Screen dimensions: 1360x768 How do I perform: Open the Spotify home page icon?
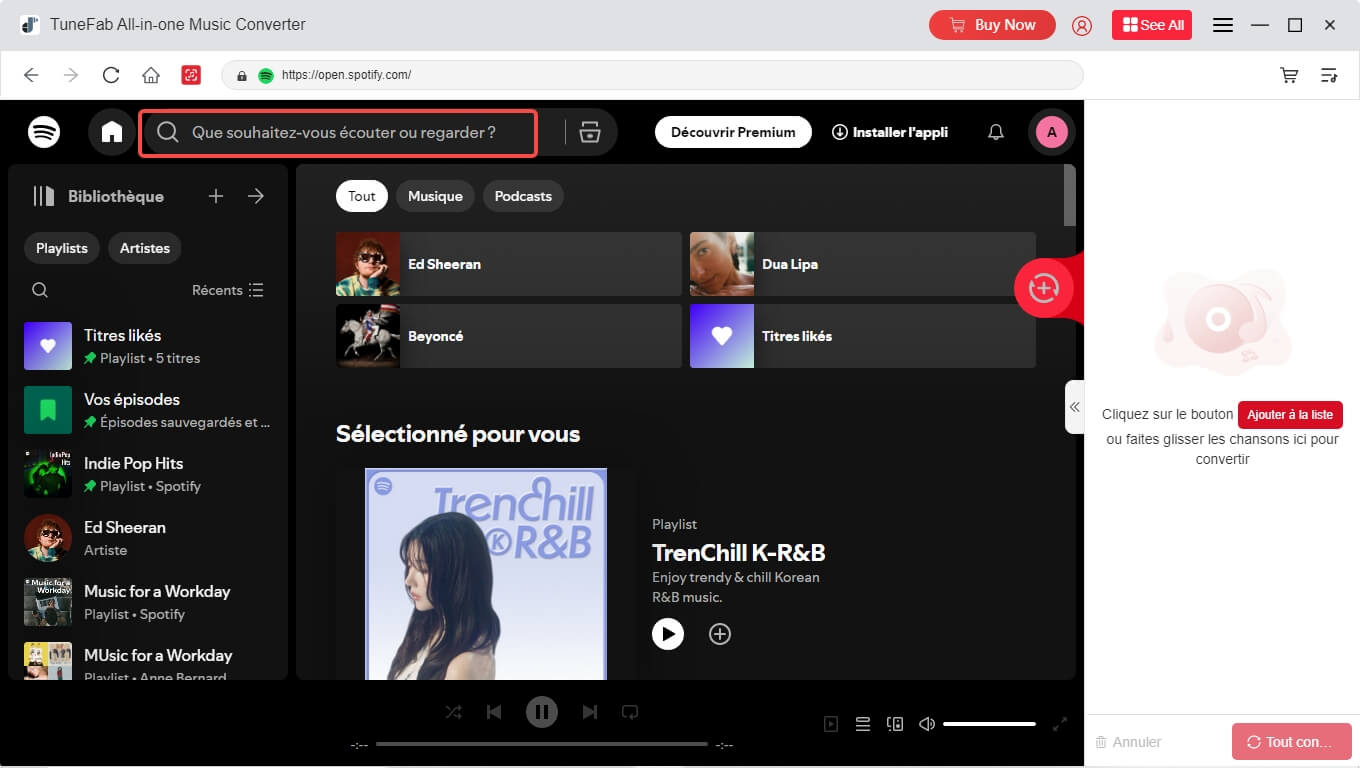111,131
